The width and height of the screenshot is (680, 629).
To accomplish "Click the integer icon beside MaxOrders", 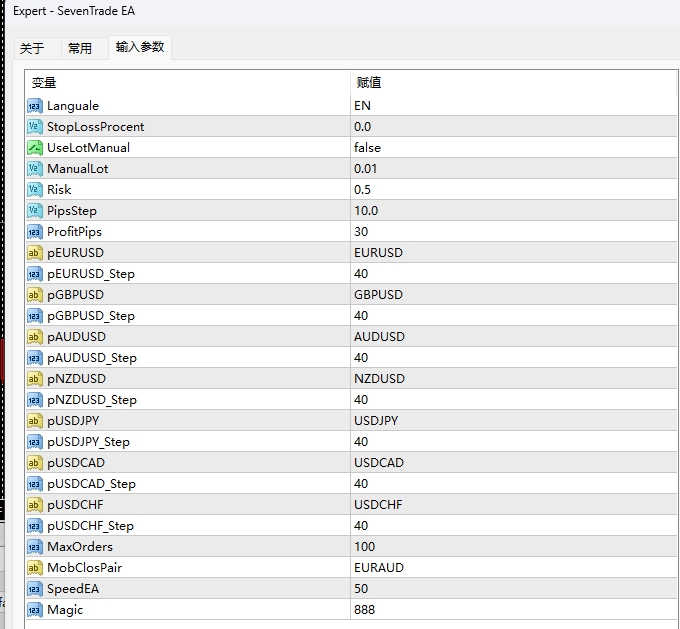I will point(35,547).
